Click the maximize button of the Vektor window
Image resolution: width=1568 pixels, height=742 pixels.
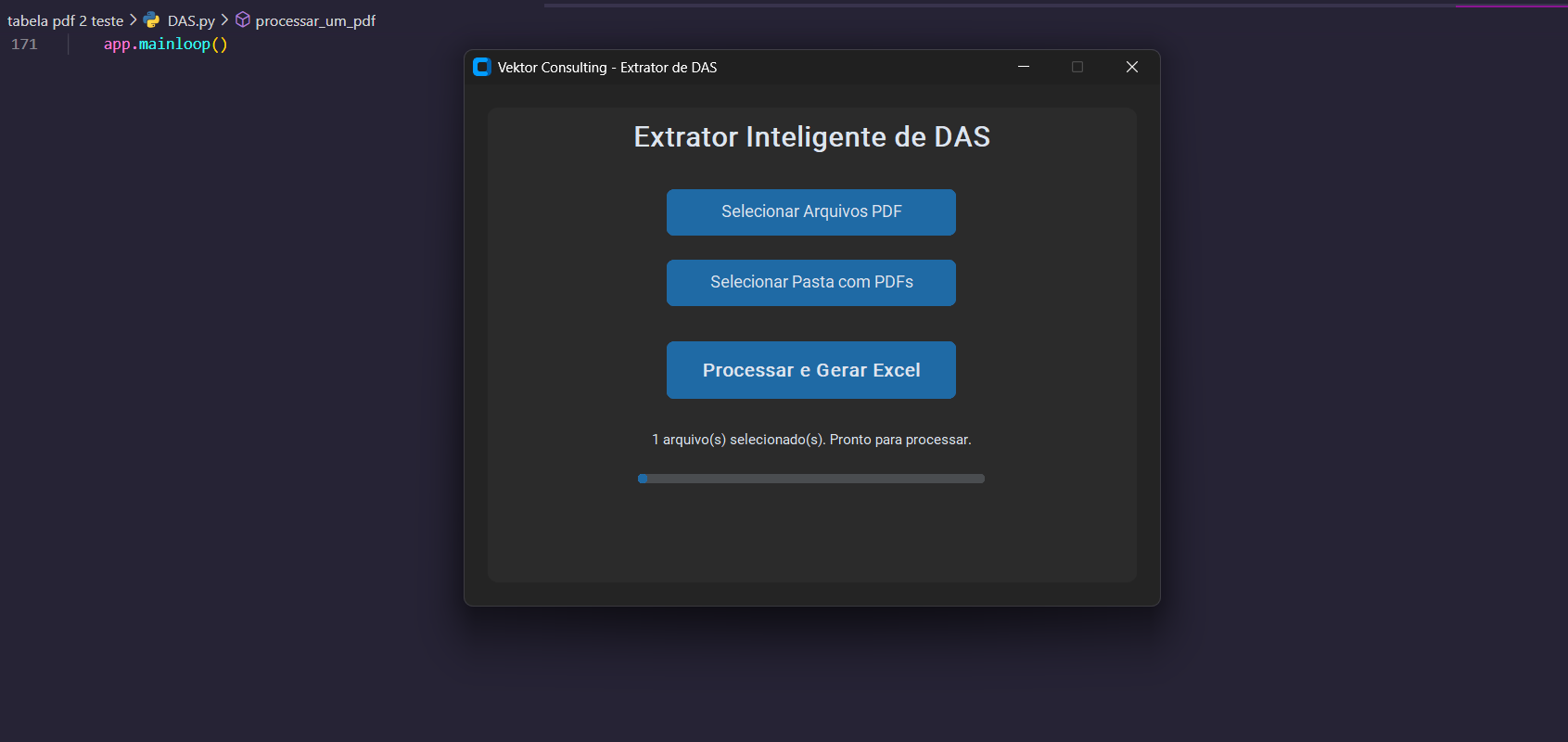[1077, 67]
